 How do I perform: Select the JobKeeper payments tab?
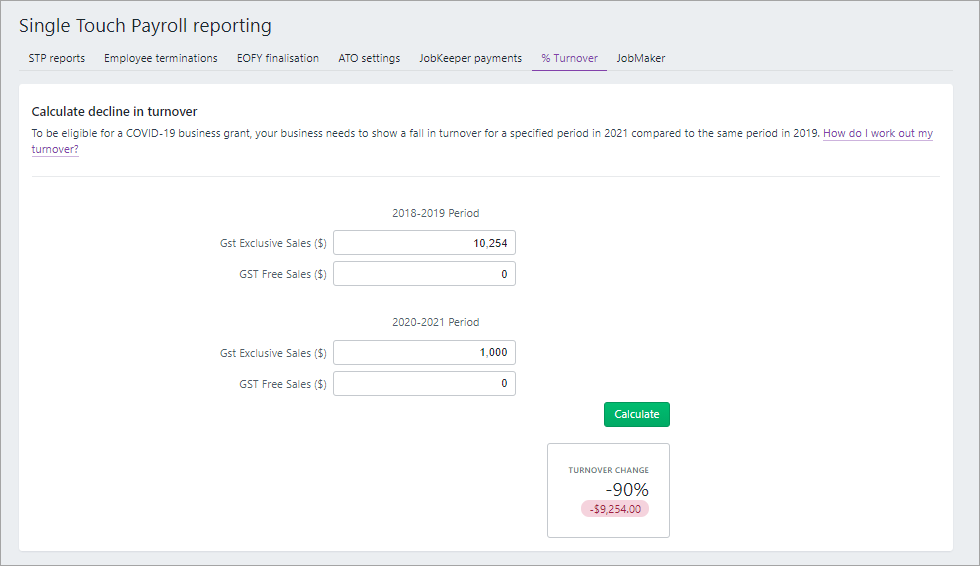point(470,58)
